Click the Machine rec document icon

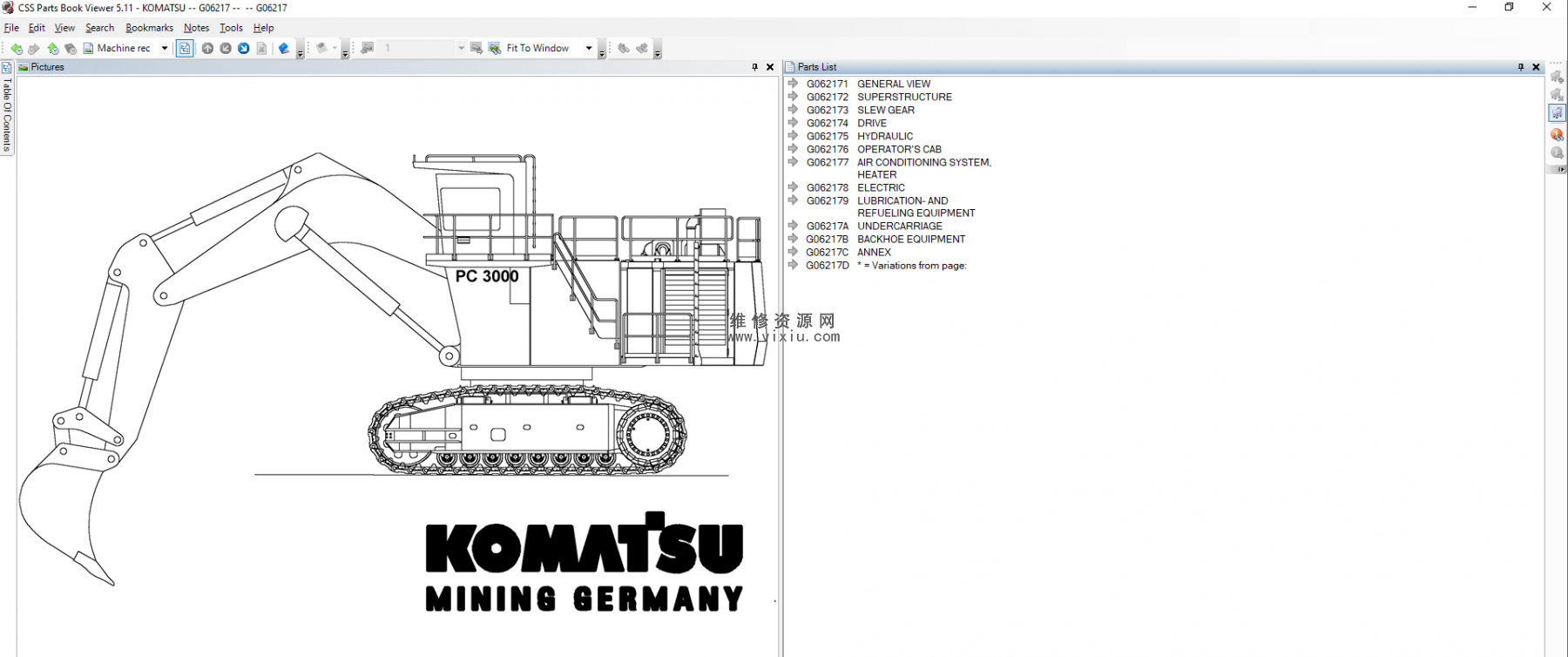[88, 49]
